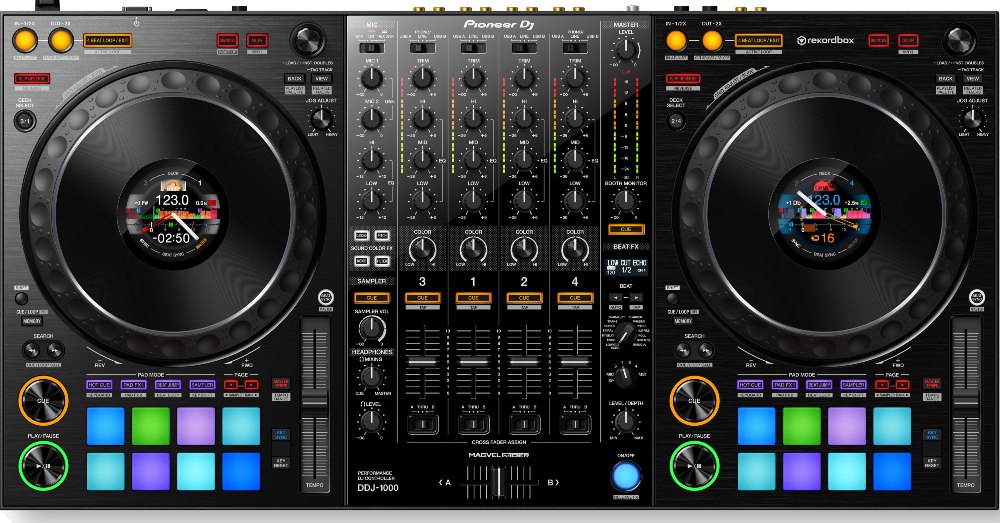
Task: Click the crossfader handle
Action: (497, 482)
